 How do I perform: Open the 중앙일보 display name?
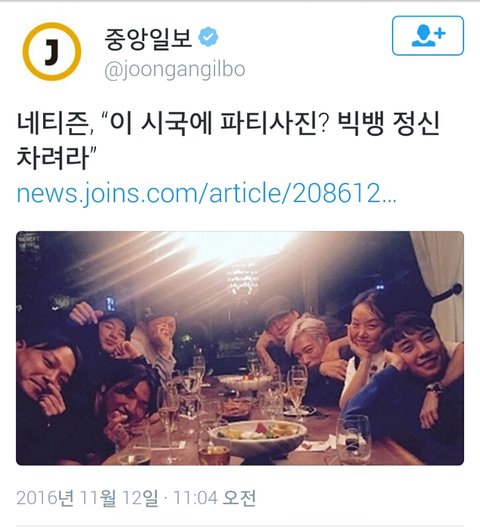(x=148, y=38)
